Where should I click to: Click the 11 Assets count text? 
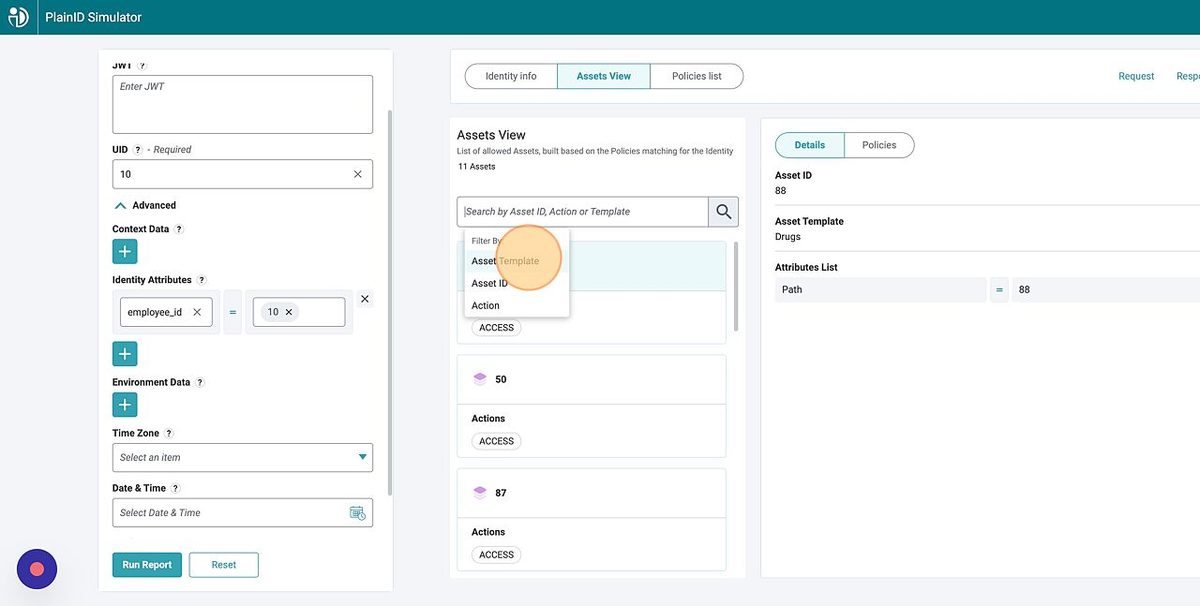click(477, 167)
